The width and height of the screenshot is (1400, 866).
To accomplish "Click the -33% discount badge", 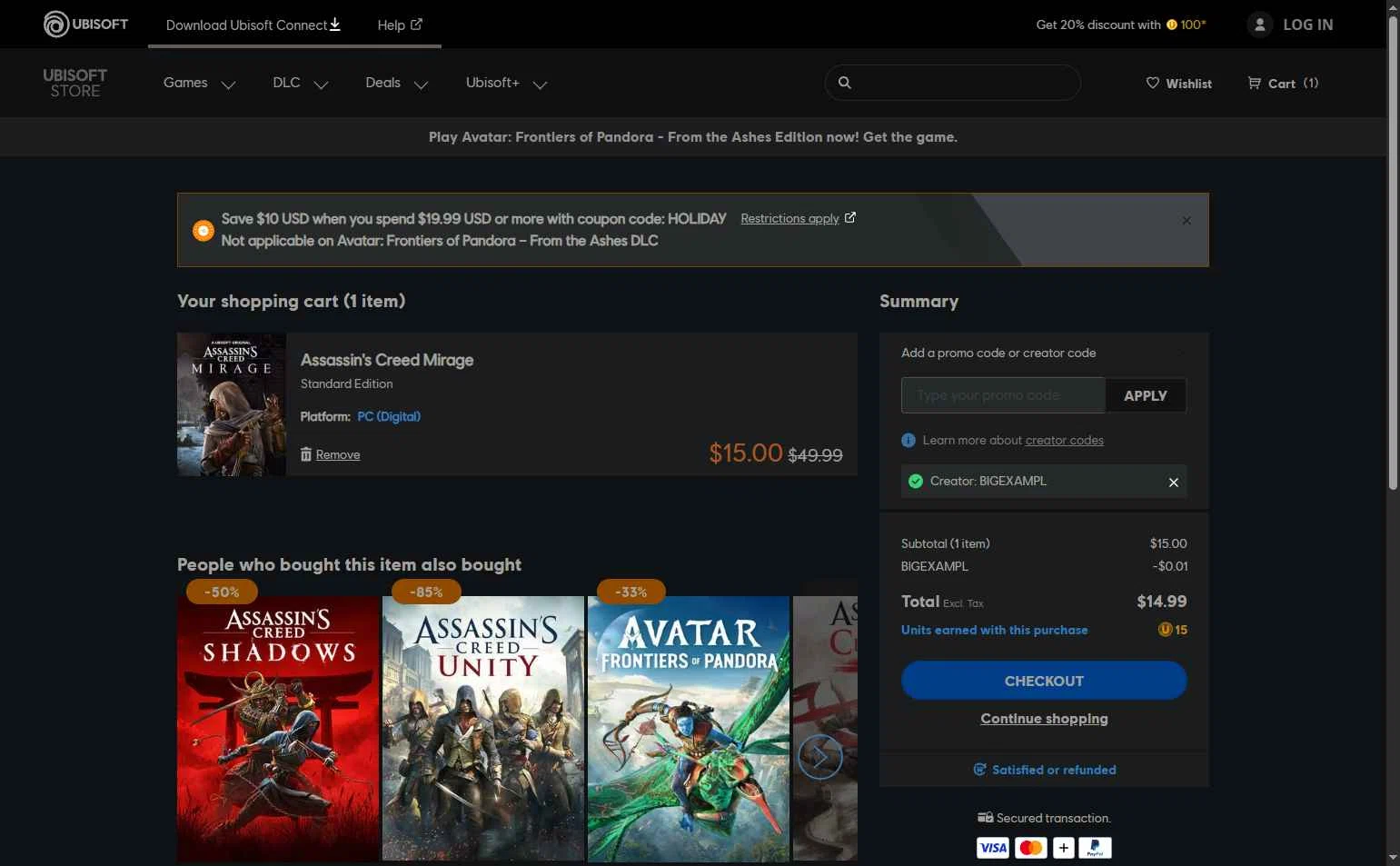I will coord(630,592).
